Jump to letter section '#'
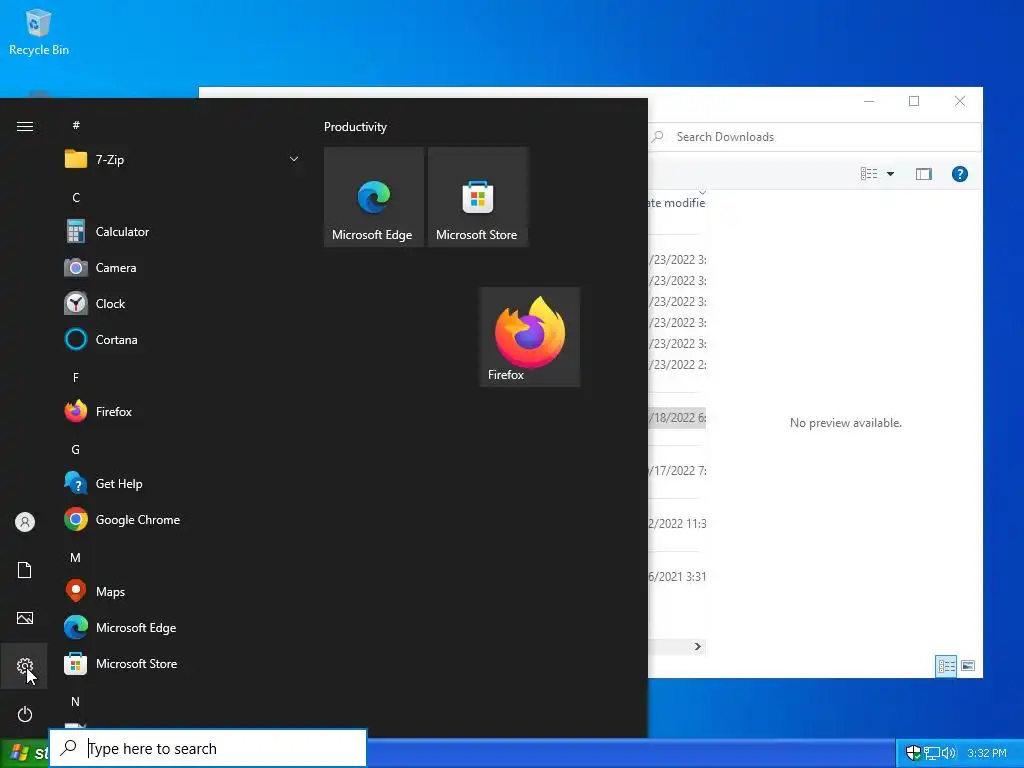The image size is (1024, 768). [76, 125]
